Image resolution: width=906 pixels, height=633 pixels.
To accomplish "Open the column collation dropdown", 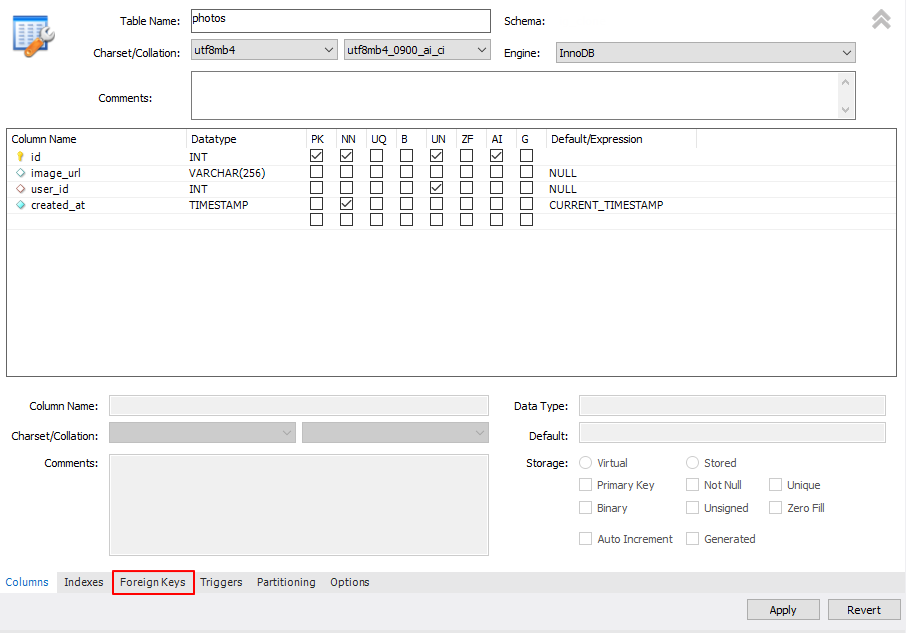I will pos(395,433).
